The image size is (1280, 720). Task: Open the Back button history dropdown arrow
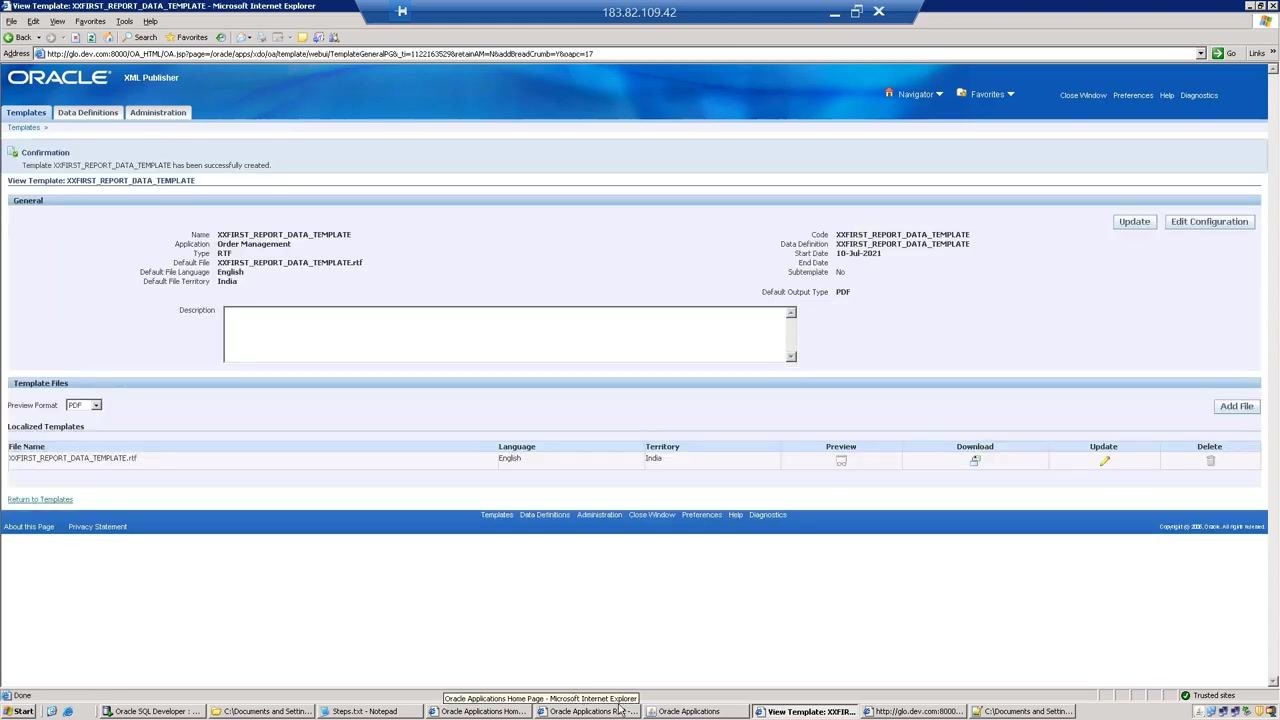[x=39, y=37]
